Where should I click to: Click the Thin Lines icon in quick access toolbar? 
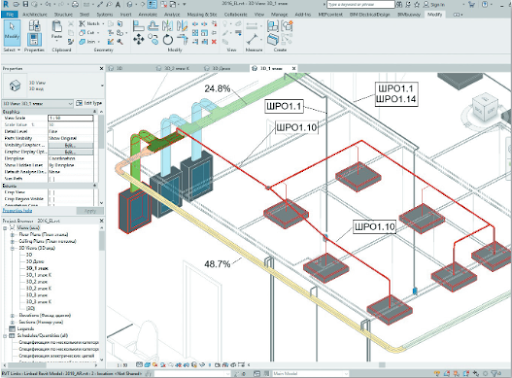[152, 4]
